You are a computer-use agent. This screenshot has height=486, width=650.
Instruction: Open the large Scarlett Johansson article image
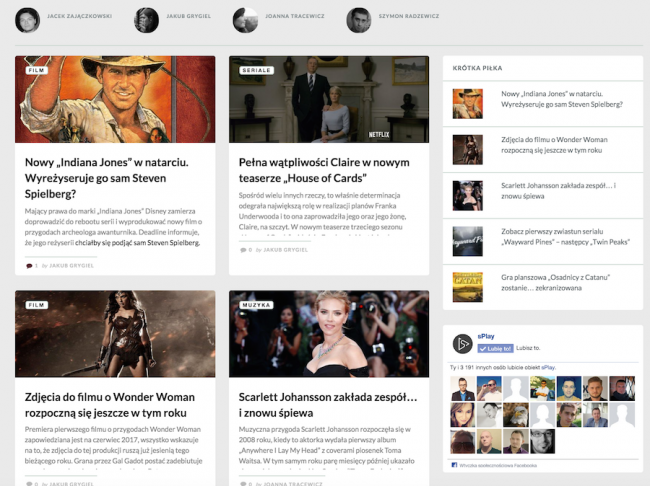[x=329, y=334]
